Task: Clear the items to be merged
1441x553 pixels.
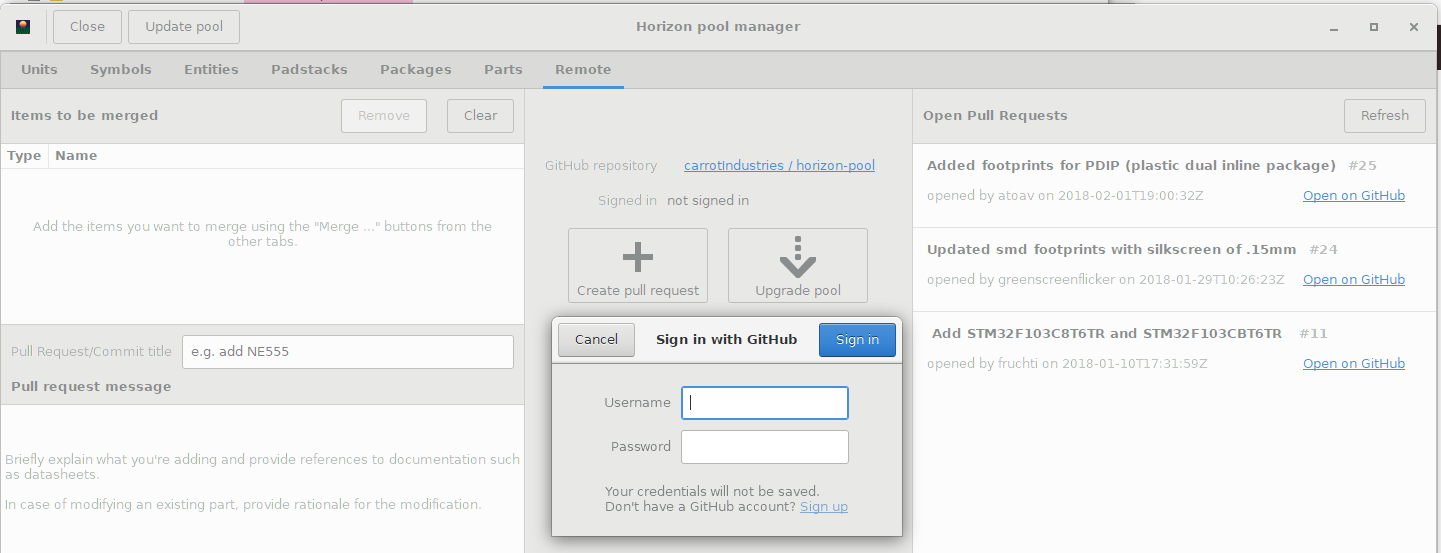Action: click(480, 116)
